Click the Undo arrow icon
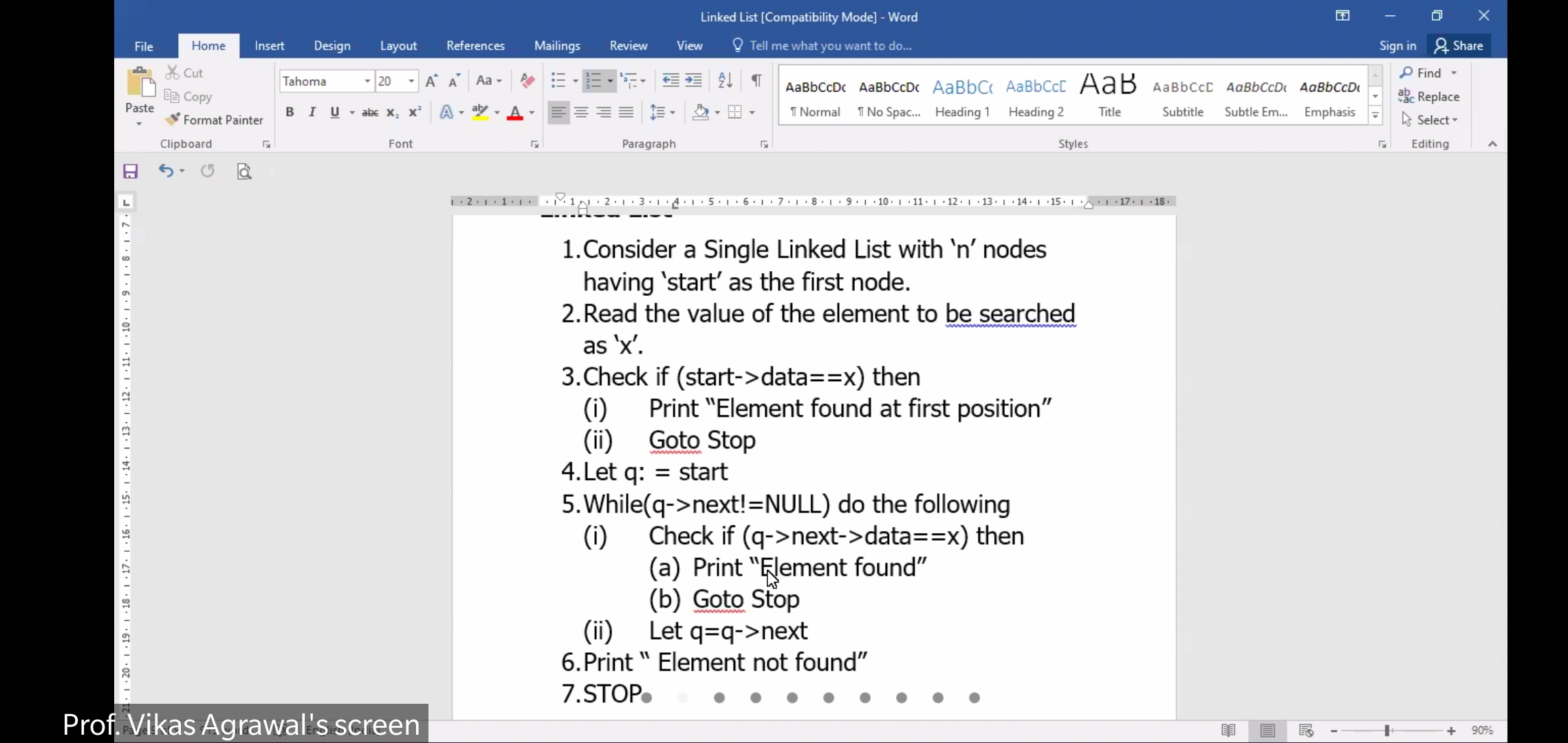The width and height of the screenshot is (1568, 743). click(165, 171)
